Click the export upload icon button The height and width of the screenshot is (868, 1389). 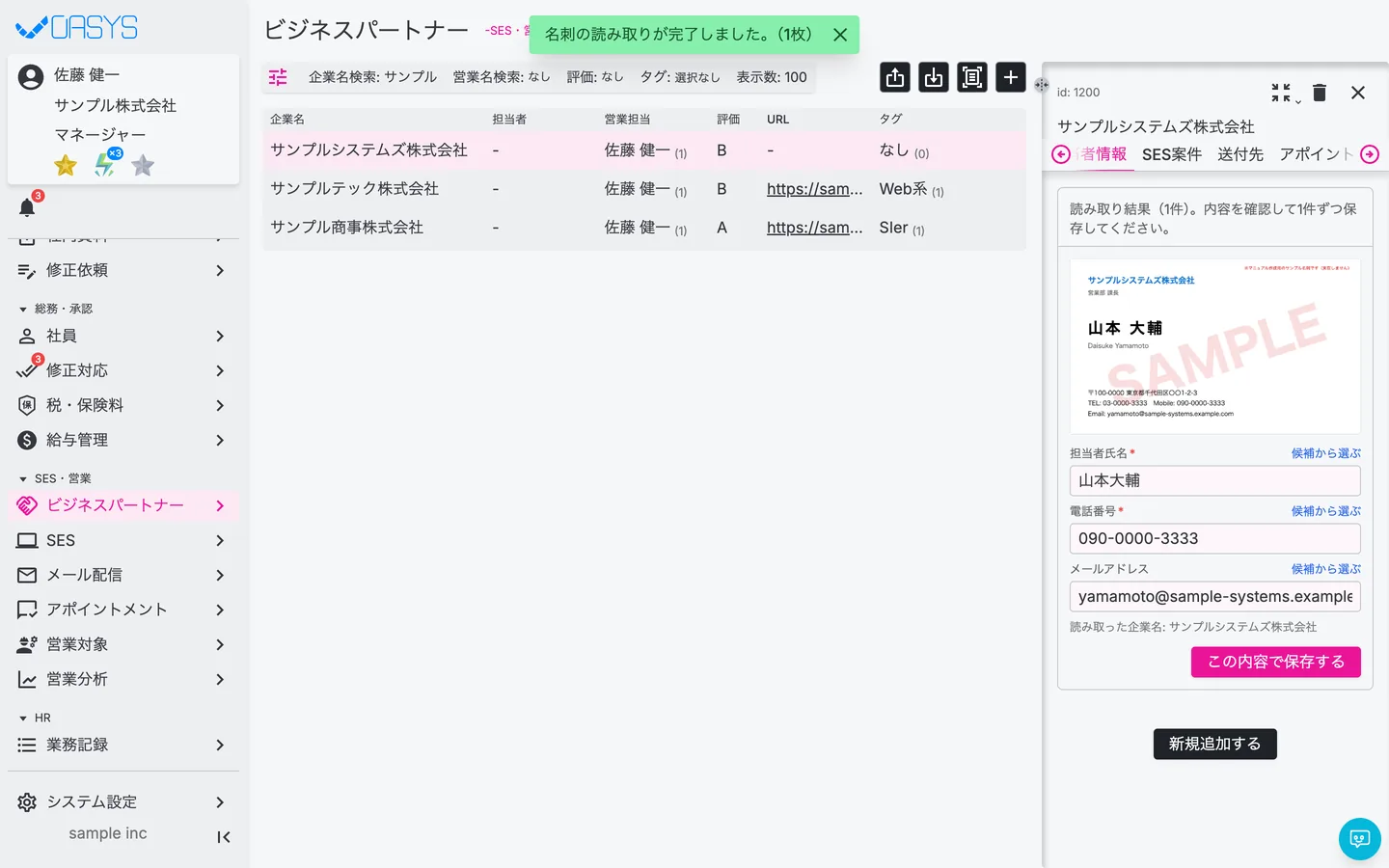coord(895,77)
